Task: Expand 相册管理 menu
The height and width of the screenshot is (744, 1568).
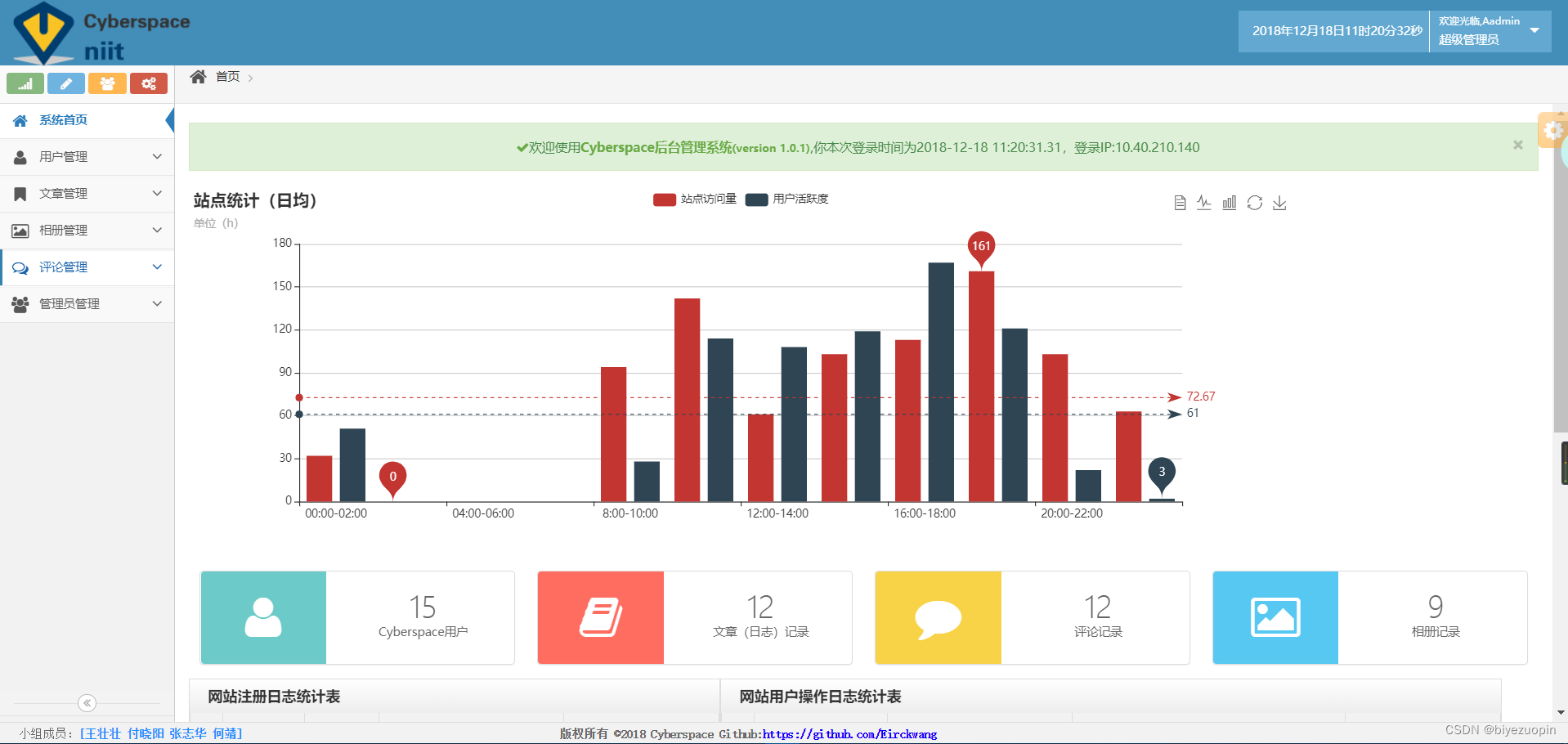Action: [x=87, y=231]
